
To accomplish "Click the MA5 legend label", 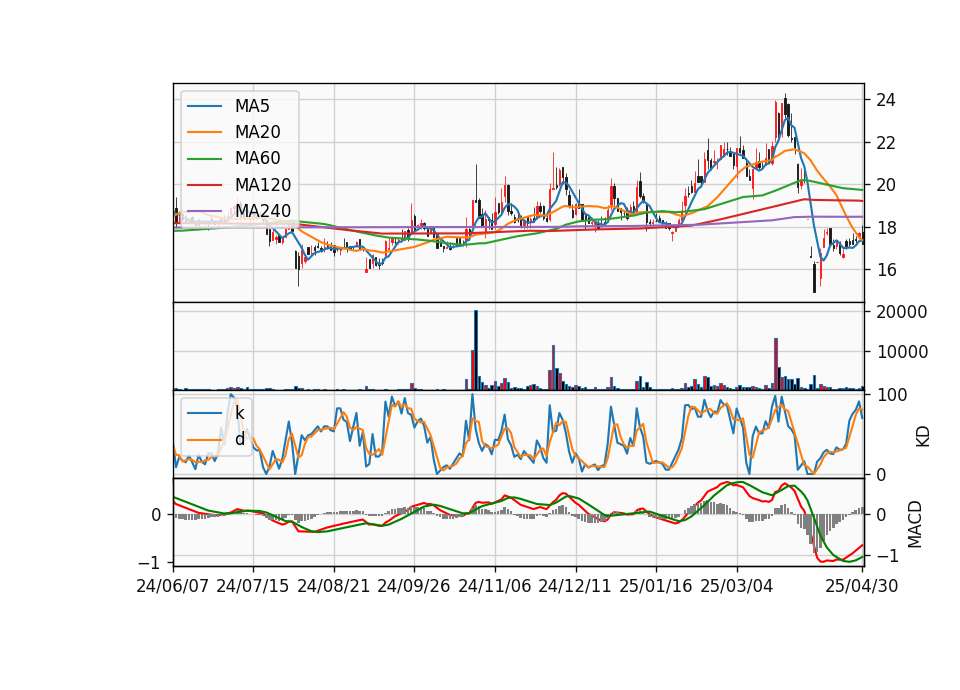I will point(252,106).
